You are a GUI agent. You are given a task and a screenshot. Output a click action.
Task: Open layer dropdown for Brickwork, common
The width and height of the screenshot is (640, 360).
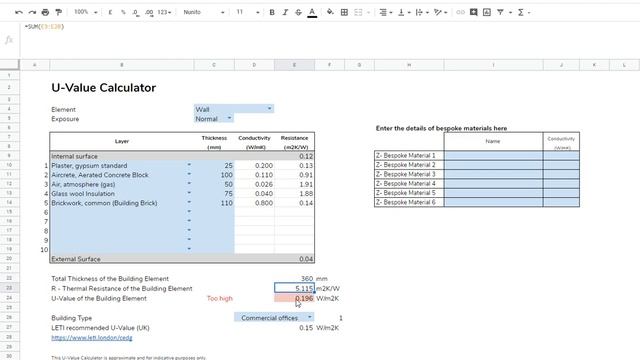(189, 202)
